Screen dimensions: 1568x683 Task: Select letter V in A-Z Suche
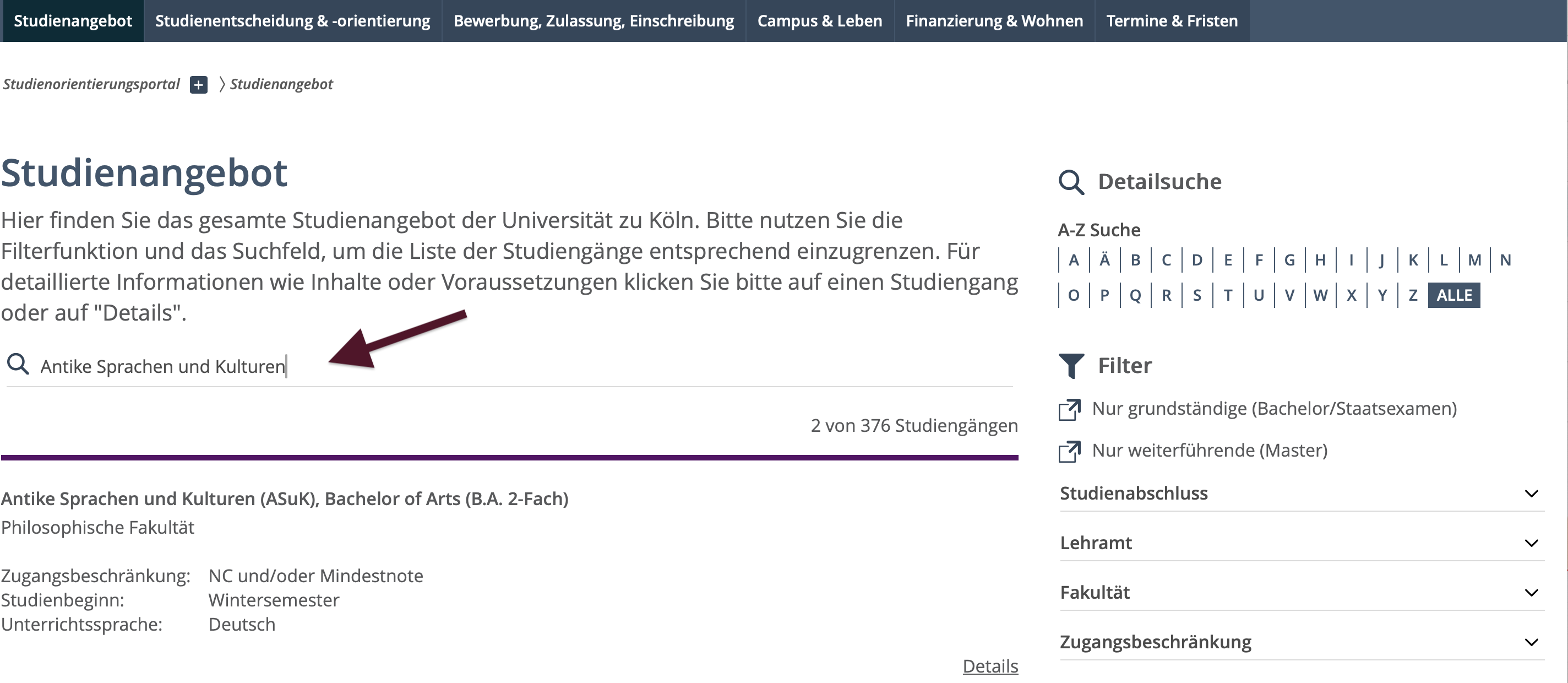tap(1289, 295)
